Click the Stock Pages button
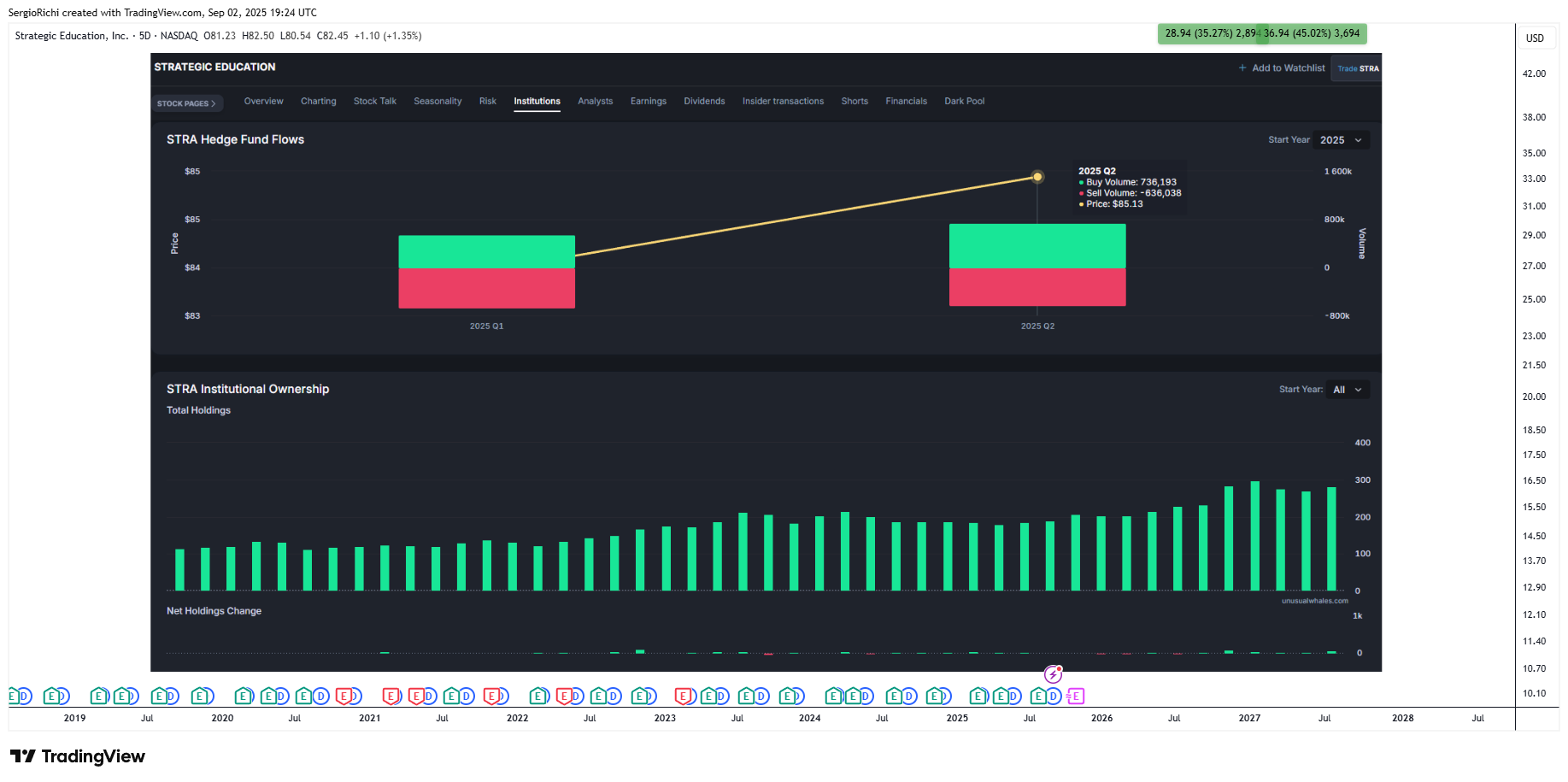The width and height of the screenshot is (1568, 782). coord(188,103)
